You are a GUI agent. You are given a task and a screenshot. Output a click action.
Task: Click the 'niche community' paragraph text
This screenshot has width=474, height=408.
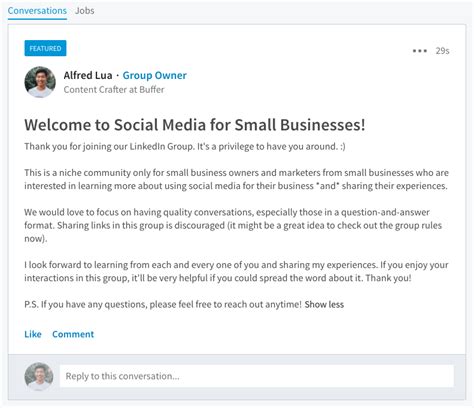tap(236, 179)
